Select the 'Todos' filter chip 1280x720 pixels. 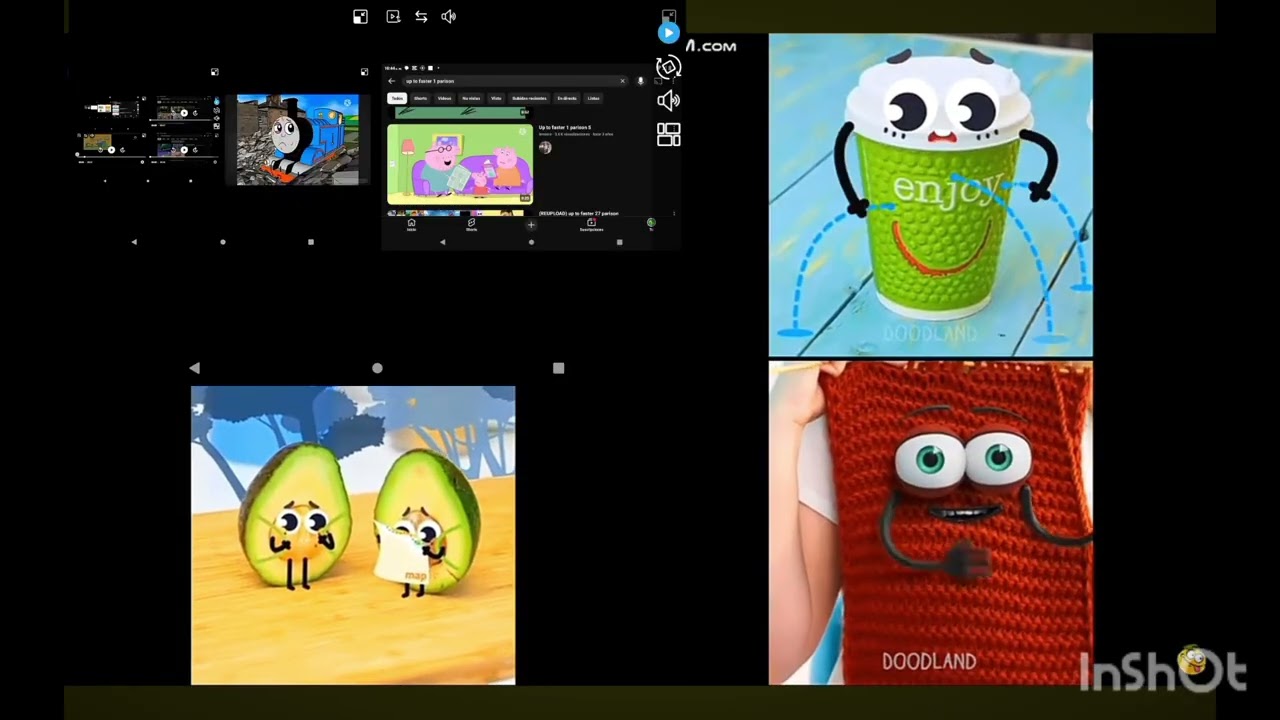pyautogui.click(x=397, y=98)
